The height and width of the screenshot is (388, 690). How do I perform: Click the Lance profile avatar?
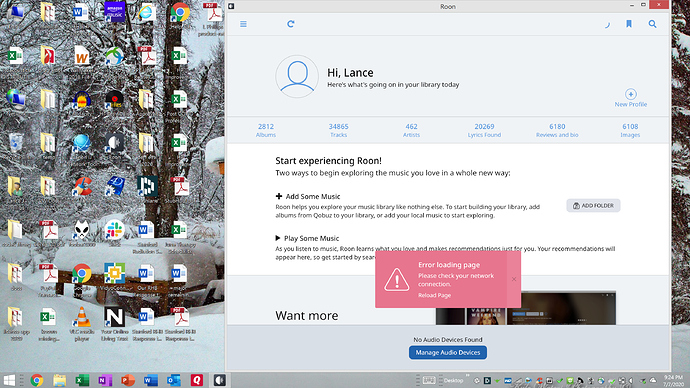[x=297, y=77]
